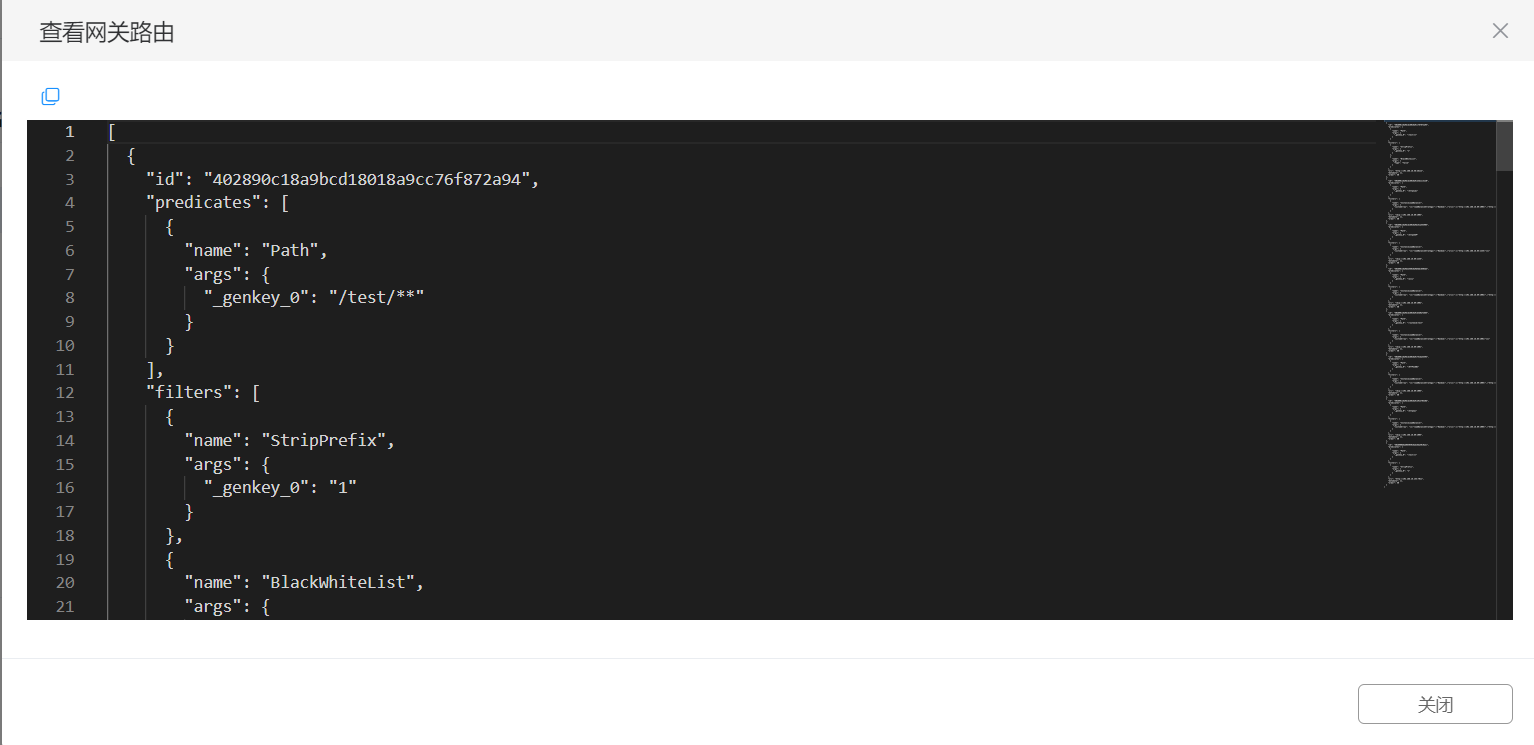Click the dialog title 查看网关路由
This screenshot has width=1534, height=745.
tap(107, 32)
